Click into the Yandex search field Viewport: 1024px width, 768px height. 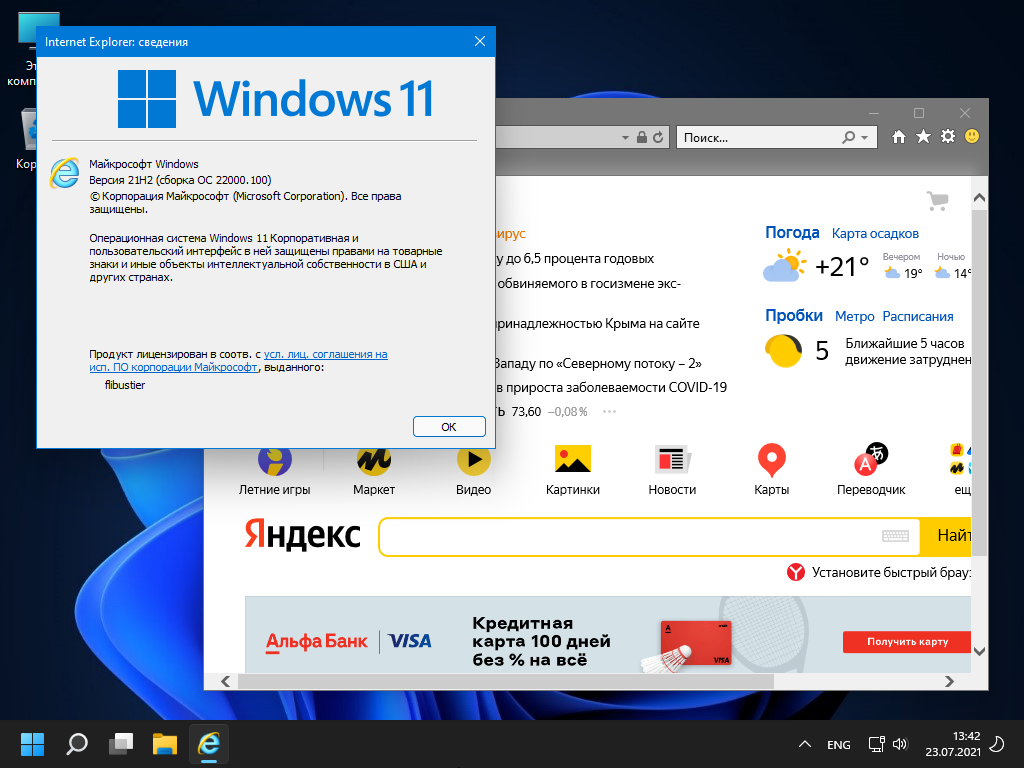click(x=630, y=537)
